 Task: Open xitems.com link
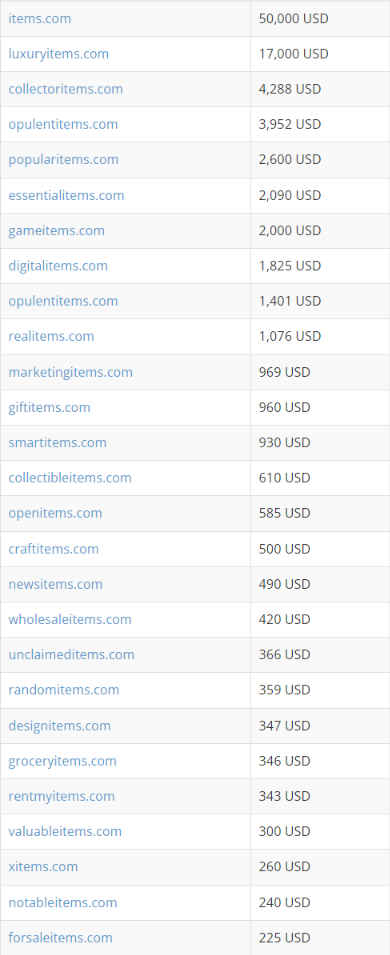click(43, 867)
